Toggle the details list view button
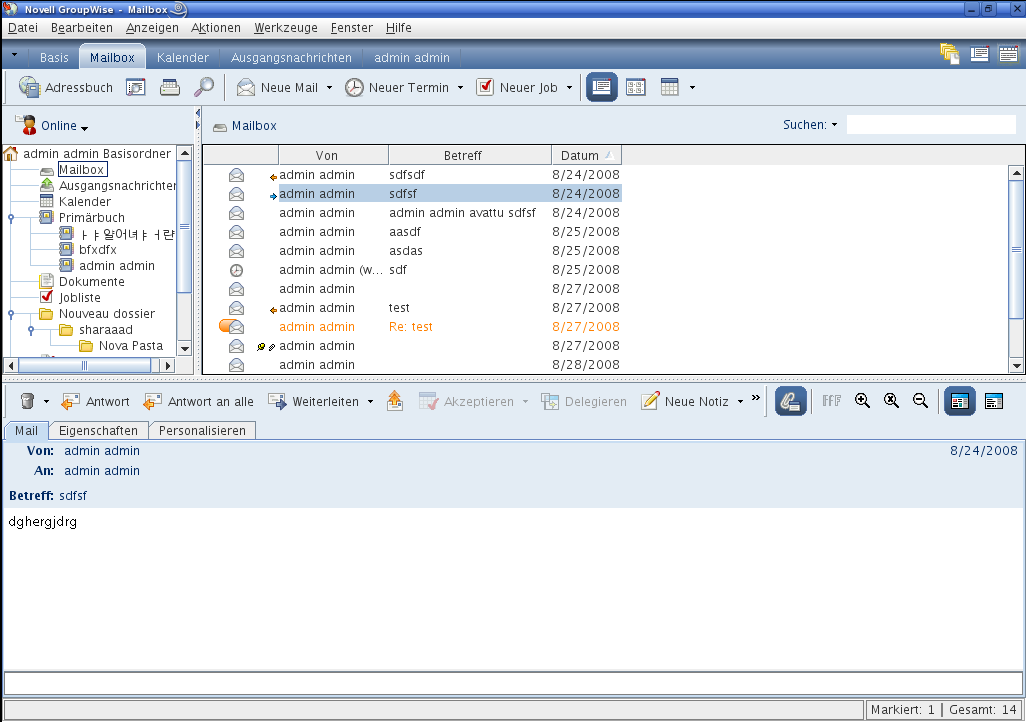The image size is (1026, 722). pyautogui.click(x=601, y=87)
